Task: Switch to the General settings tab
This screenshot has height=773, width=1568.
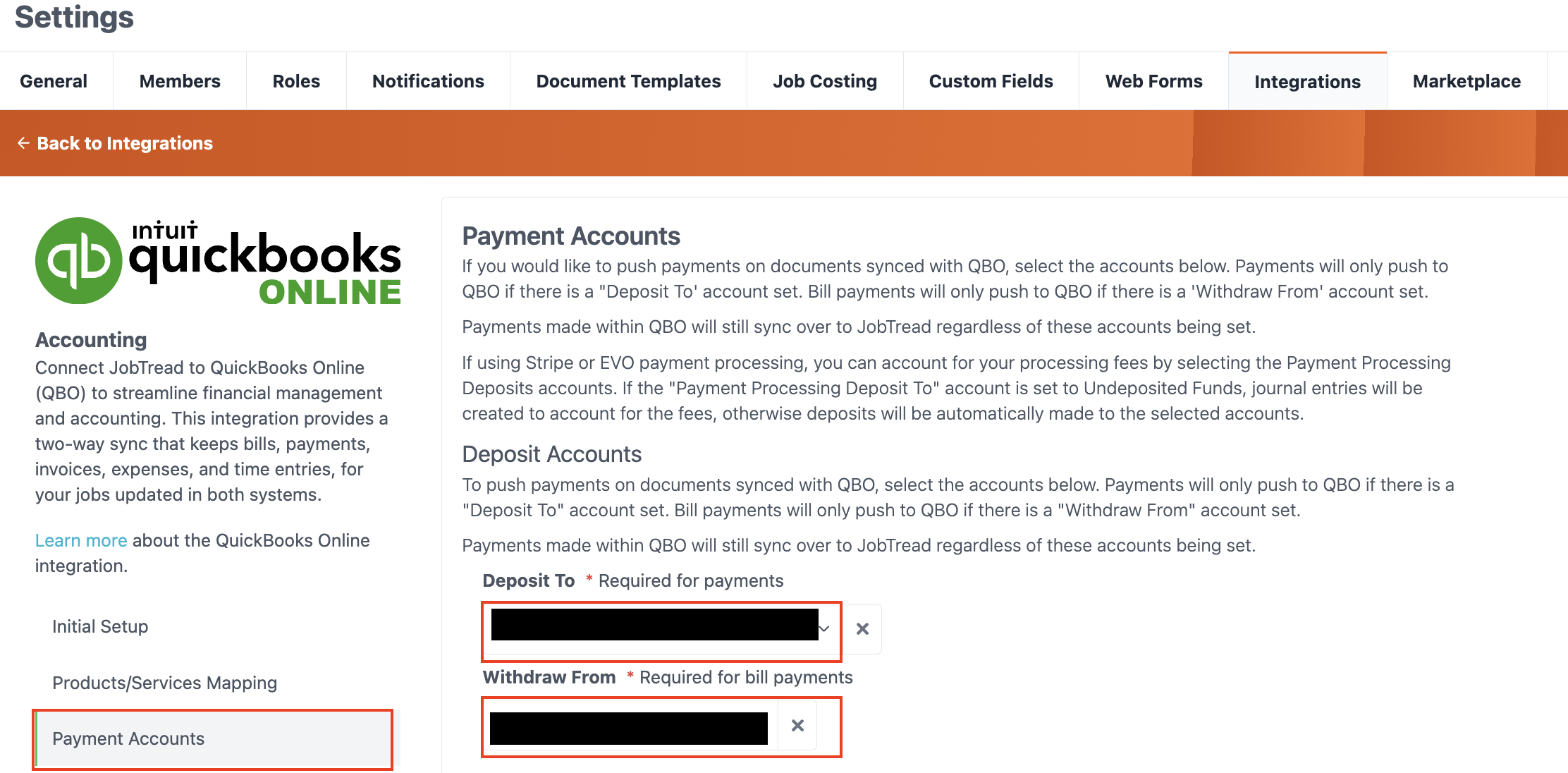Action: (x=54, y=81)
